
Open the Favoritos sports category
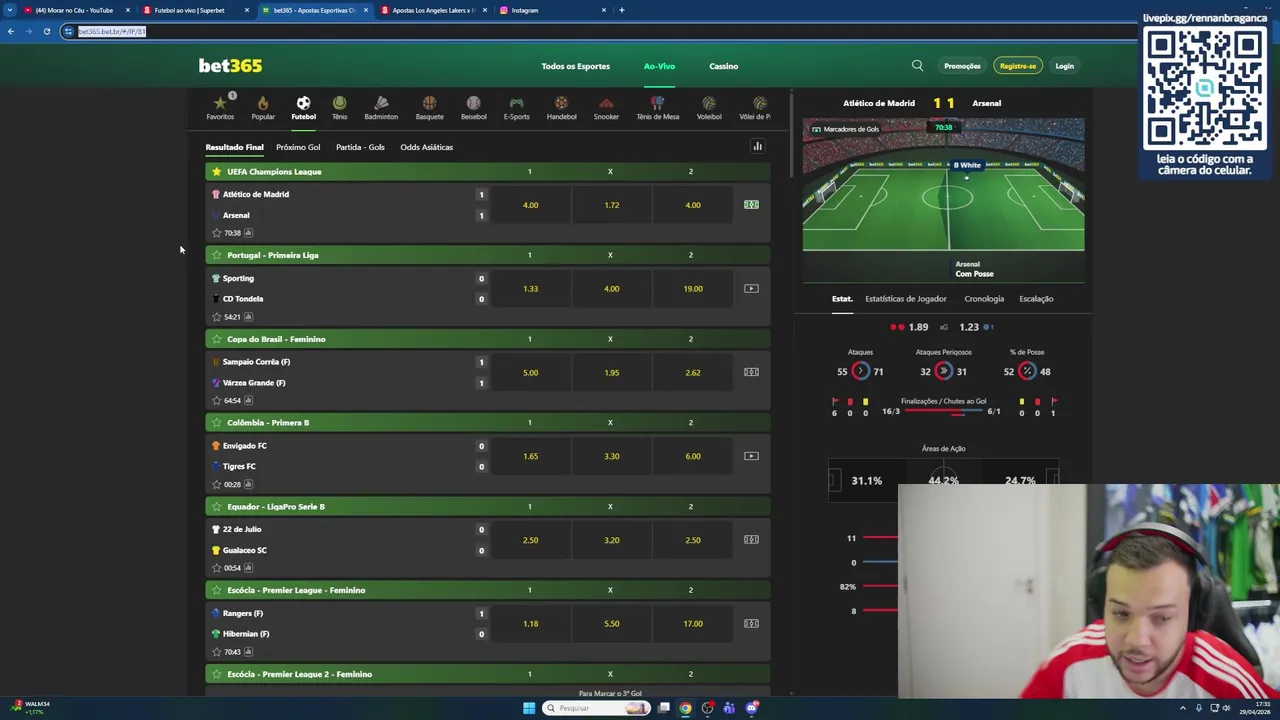(220, 108)
